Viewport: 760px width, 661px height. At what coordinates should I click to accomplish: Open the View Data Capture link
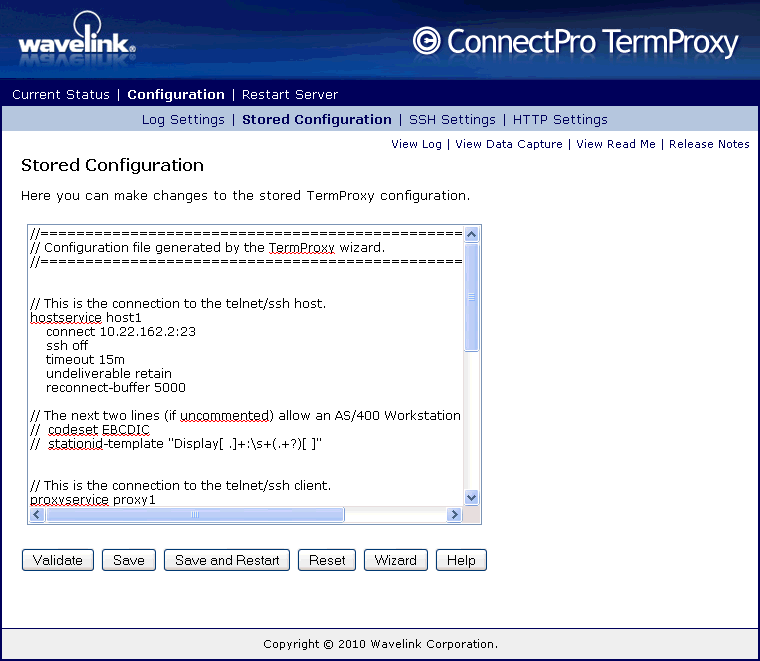(x=509, y=144)
